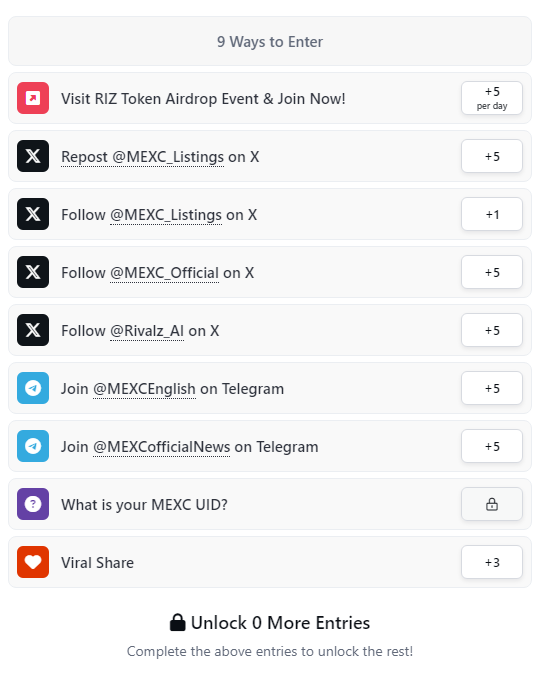
Task: Expand the Viral Share entry
Action: [x=270, y=562]
